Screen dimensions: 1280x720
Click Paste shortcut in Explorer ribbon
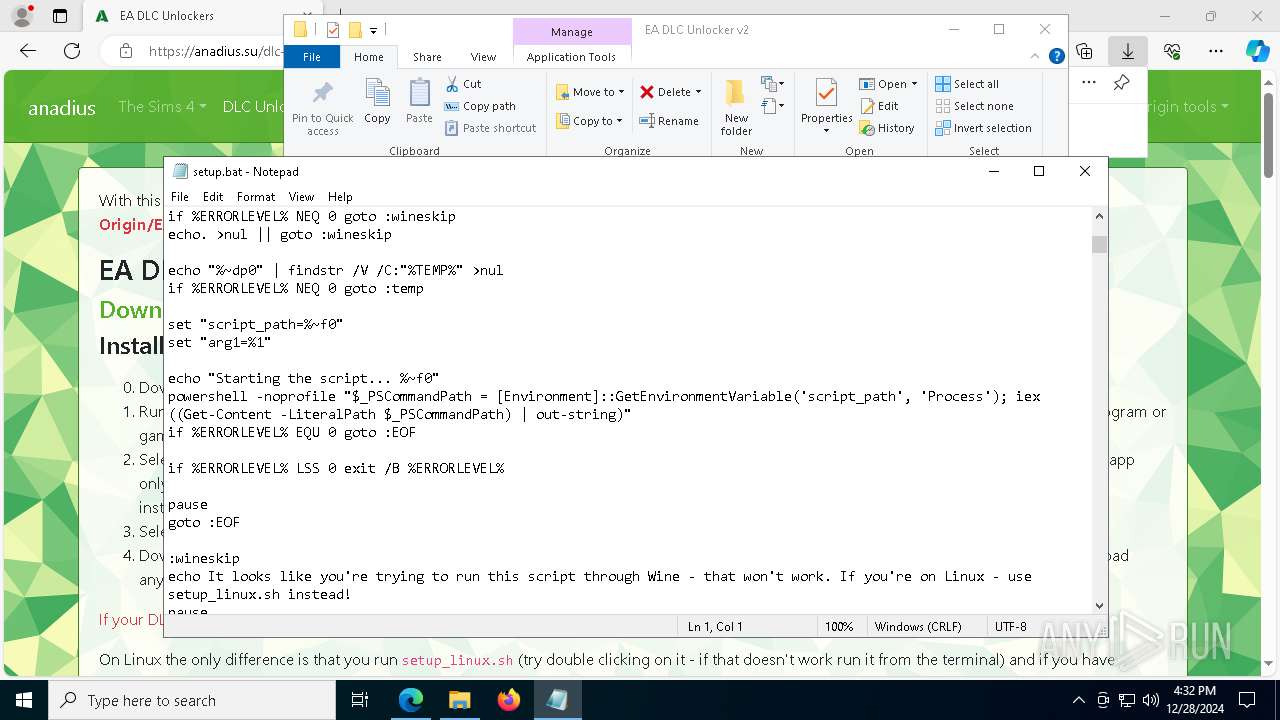pyautogui.click(x=490, y=128)
